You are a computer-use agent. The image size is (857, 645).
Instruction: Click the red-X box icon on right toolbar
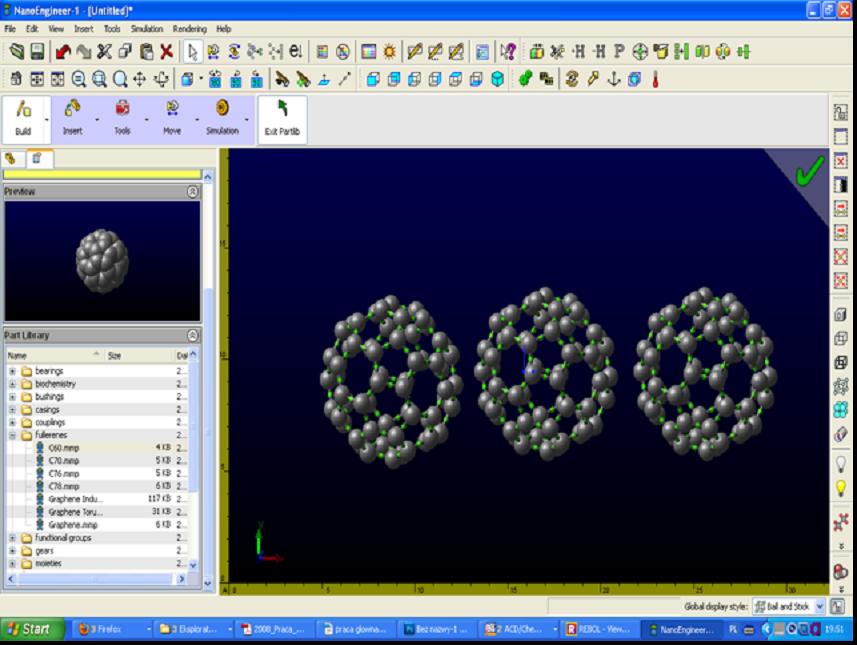[841, 161]
